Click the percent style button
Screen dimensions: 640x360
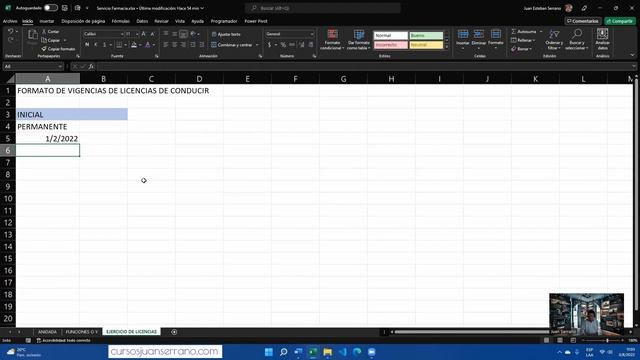[283, 44]
